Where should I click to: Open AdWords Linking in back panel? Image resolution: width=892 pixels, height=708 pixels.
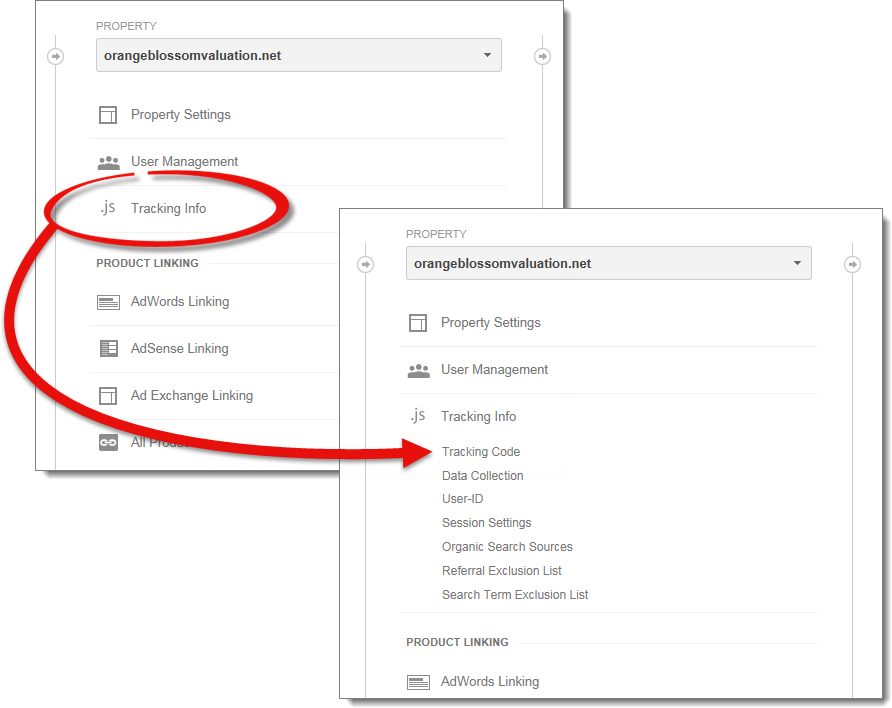coord(180,301)
